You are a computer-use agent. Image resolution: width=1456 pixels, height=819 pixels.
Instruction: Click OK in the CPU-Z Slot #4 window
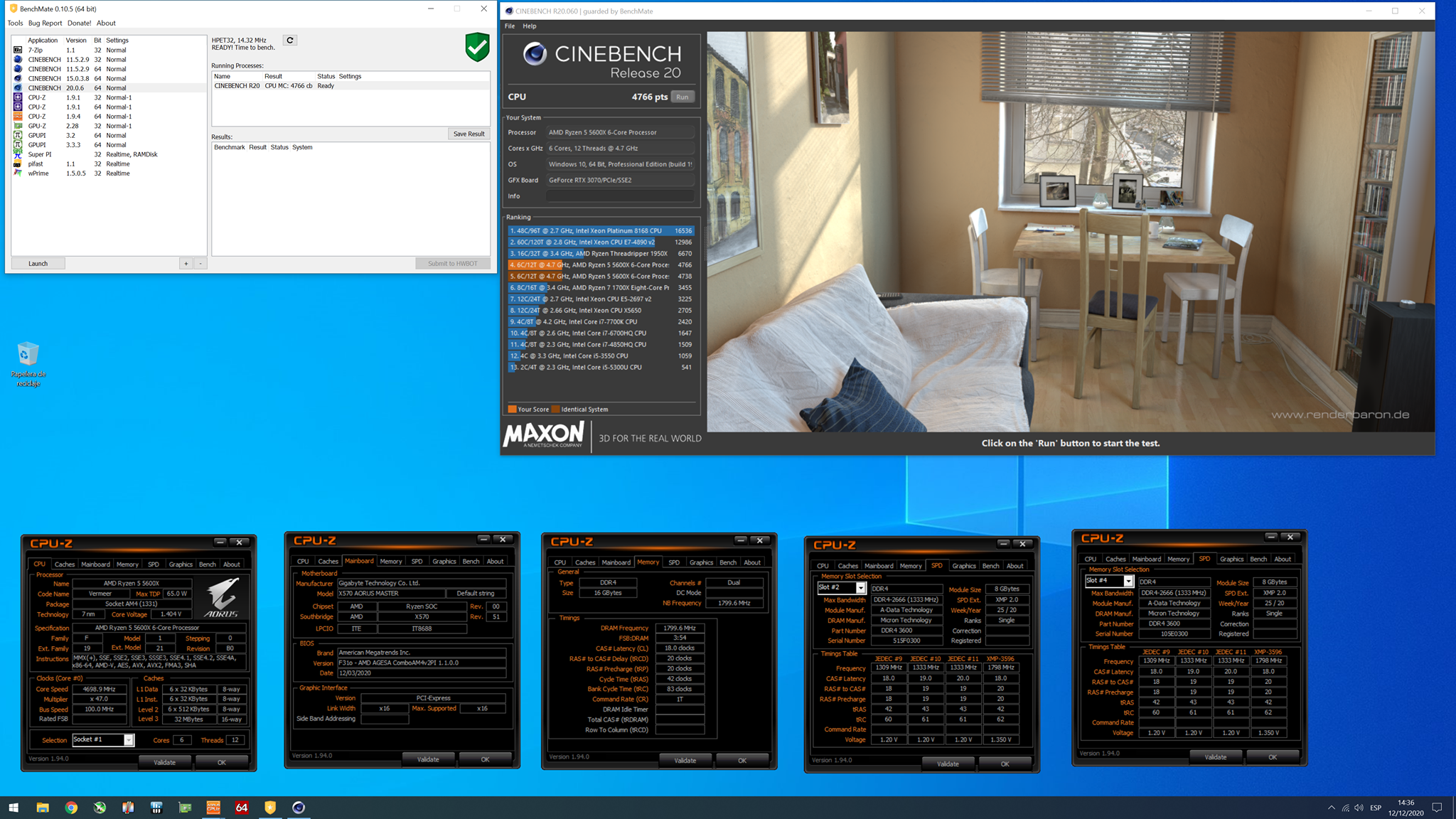click(x=1273, y=757)
